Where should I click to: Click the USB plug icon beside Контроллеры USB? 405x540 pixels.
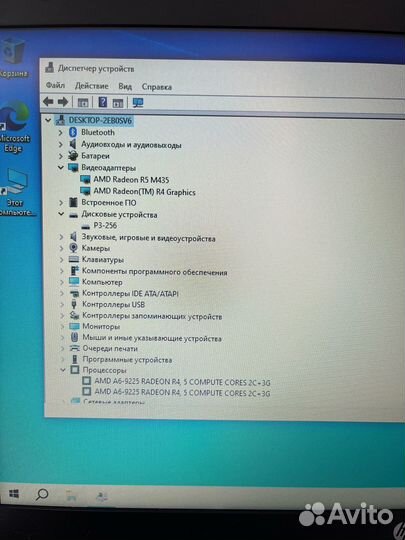(74, 304)
